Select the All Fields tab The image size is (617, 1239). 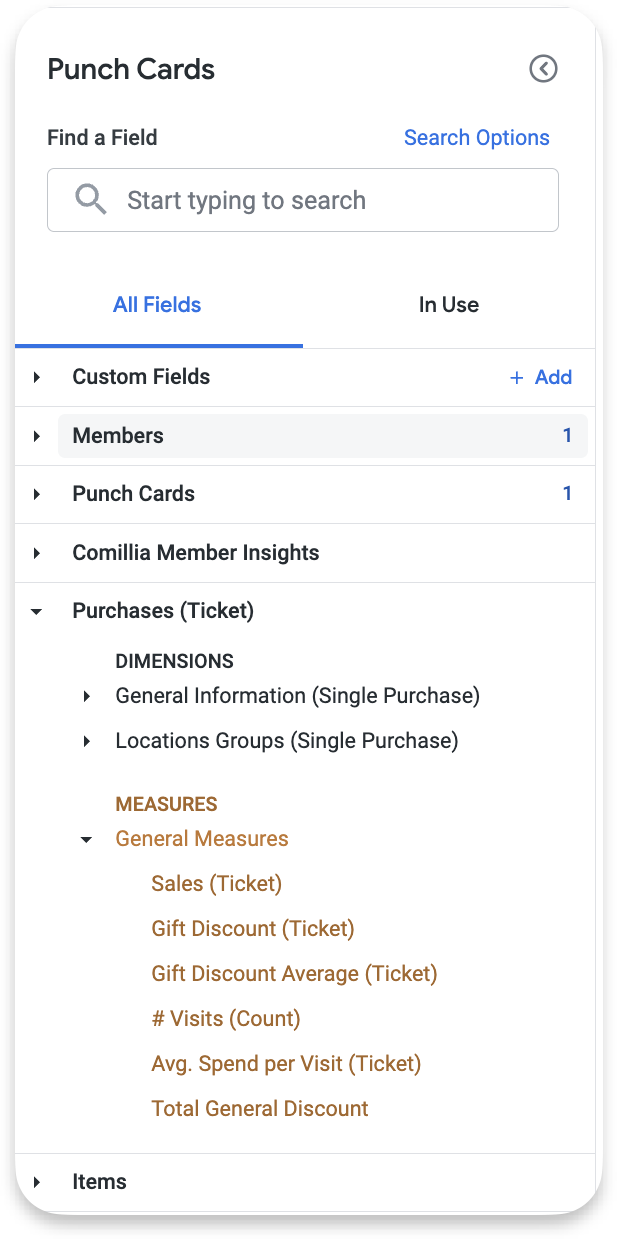[x=157, y=305]
